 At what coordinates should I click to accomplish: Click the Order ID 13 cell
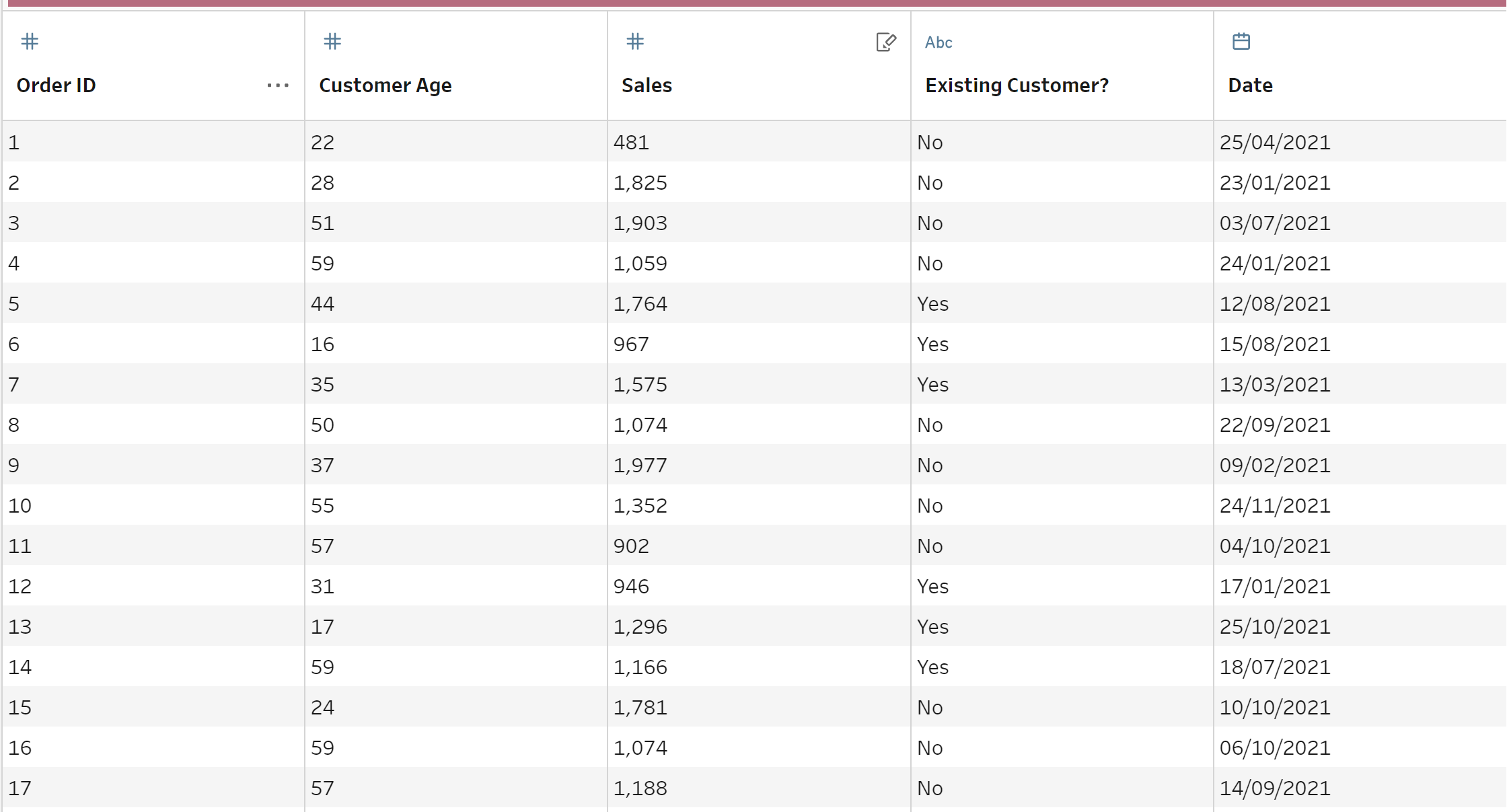click(x=20, y=627)
